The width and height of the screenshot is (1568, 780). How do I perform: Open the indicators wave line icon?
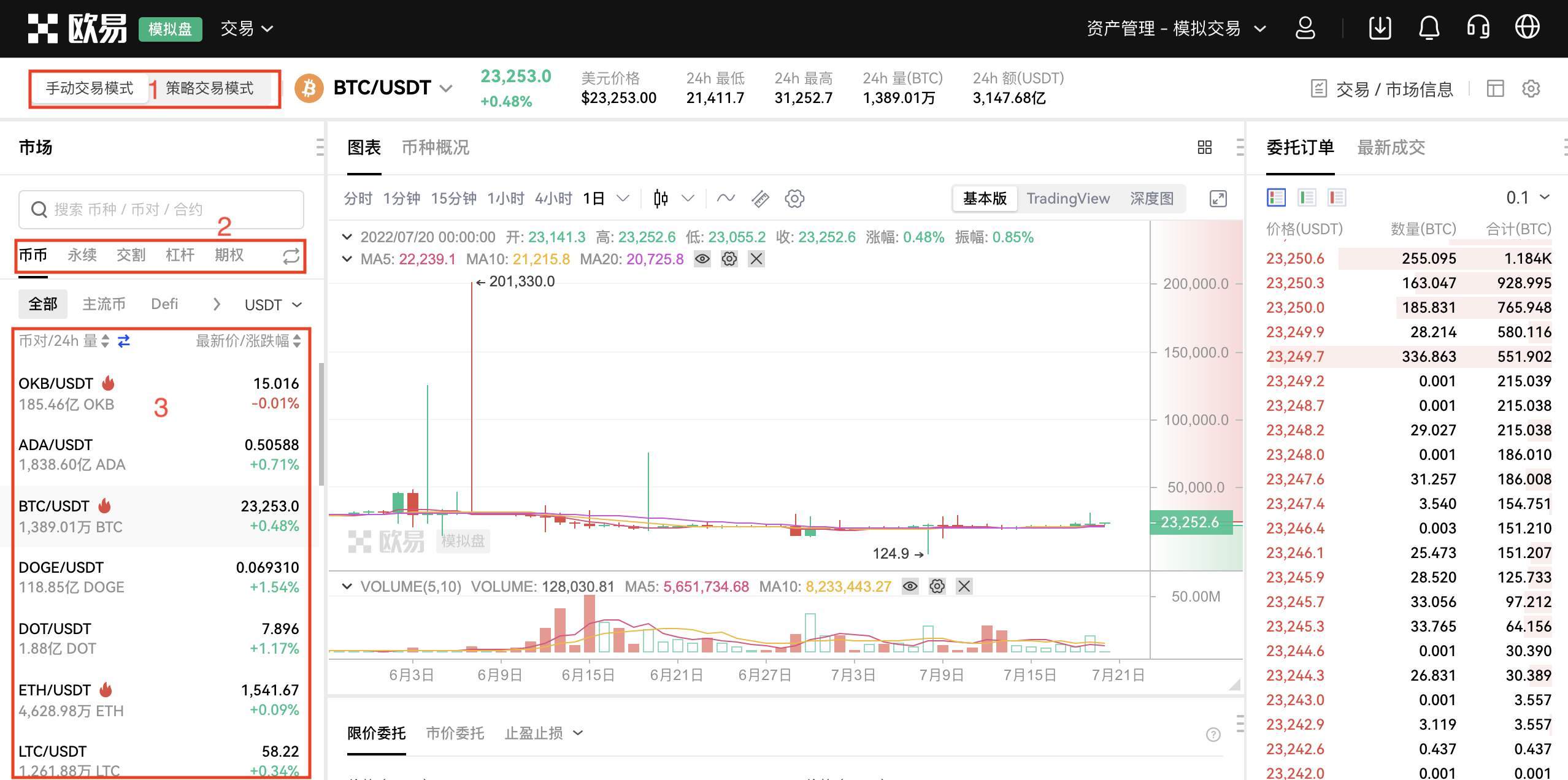click(726, 198)
